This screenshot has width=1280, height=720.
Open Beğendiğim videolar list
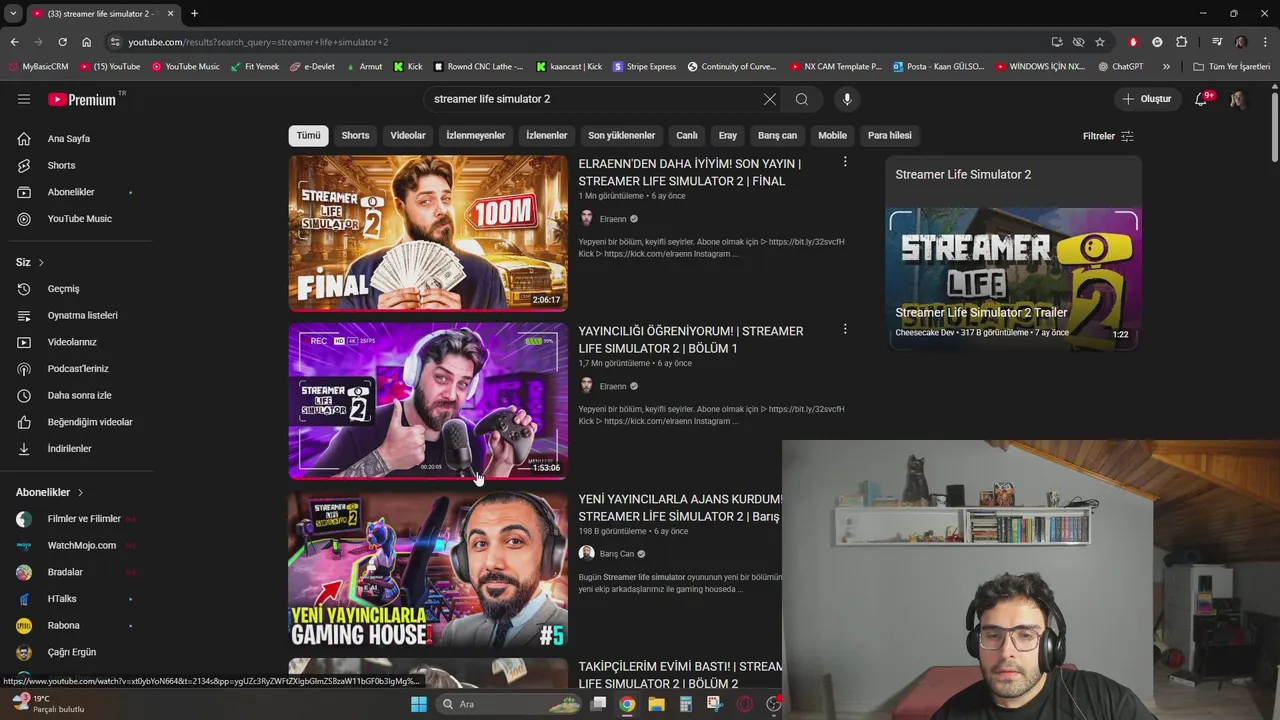pyautogui.click(x=90, y=422)
